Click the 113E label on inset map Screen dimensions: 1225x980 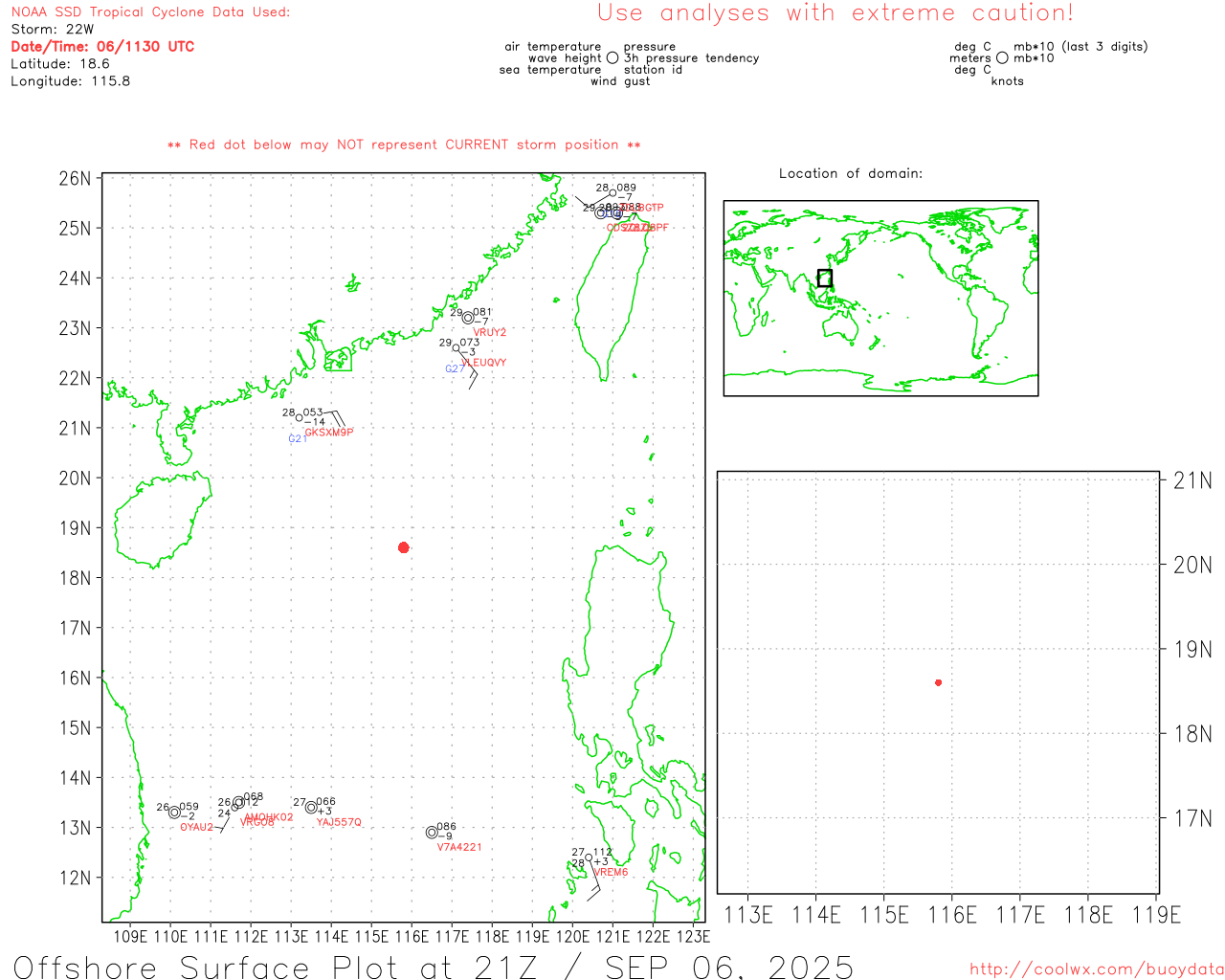point(748,915)
